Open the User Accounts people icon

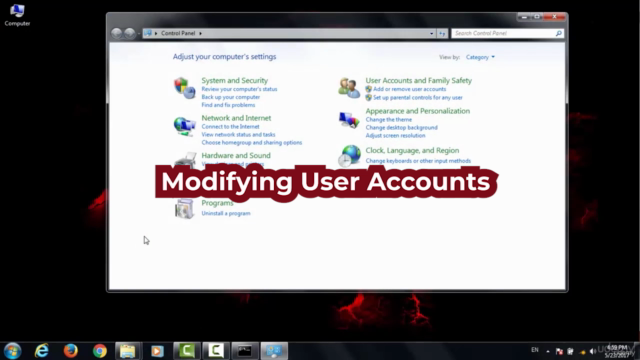[x=349, y=88]
